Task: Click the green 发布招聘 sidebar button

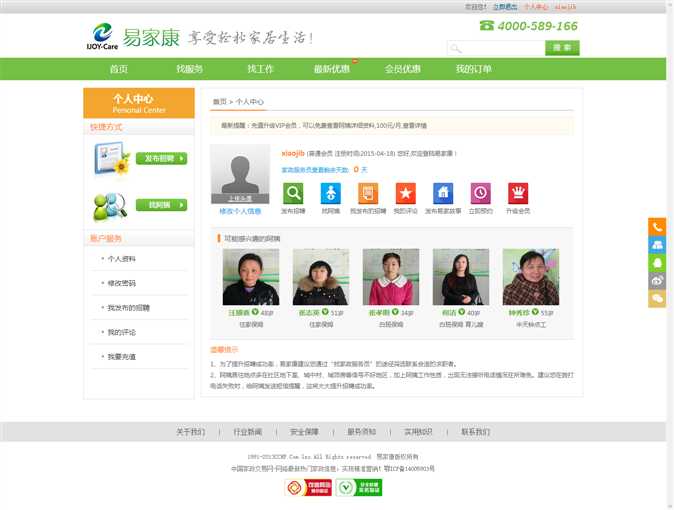Action: 162,158
